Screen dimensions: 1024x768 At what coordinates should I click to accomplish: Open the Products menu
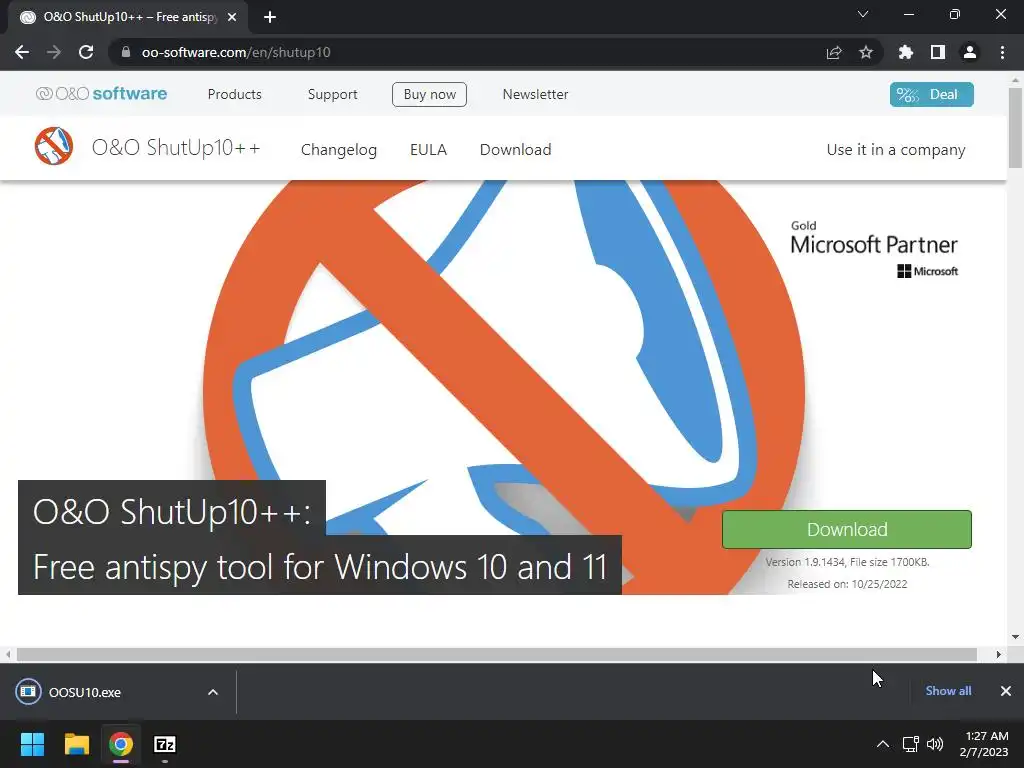pos(234,94)
